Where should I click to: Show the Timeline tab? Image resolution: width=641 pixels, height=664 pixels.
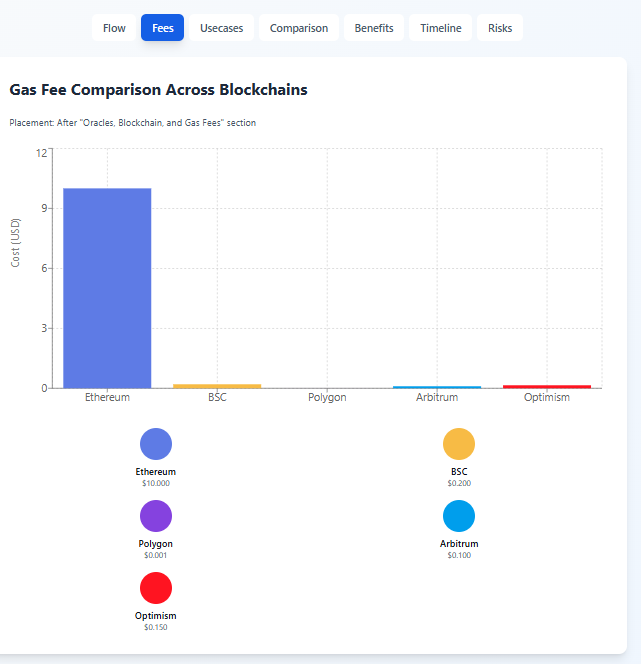coord(440,28)
